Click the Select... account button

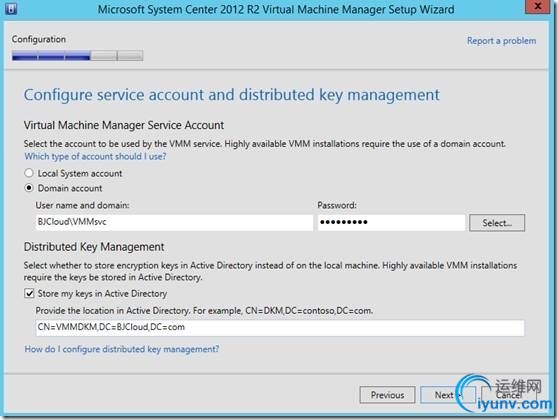(x=497, y=223)
